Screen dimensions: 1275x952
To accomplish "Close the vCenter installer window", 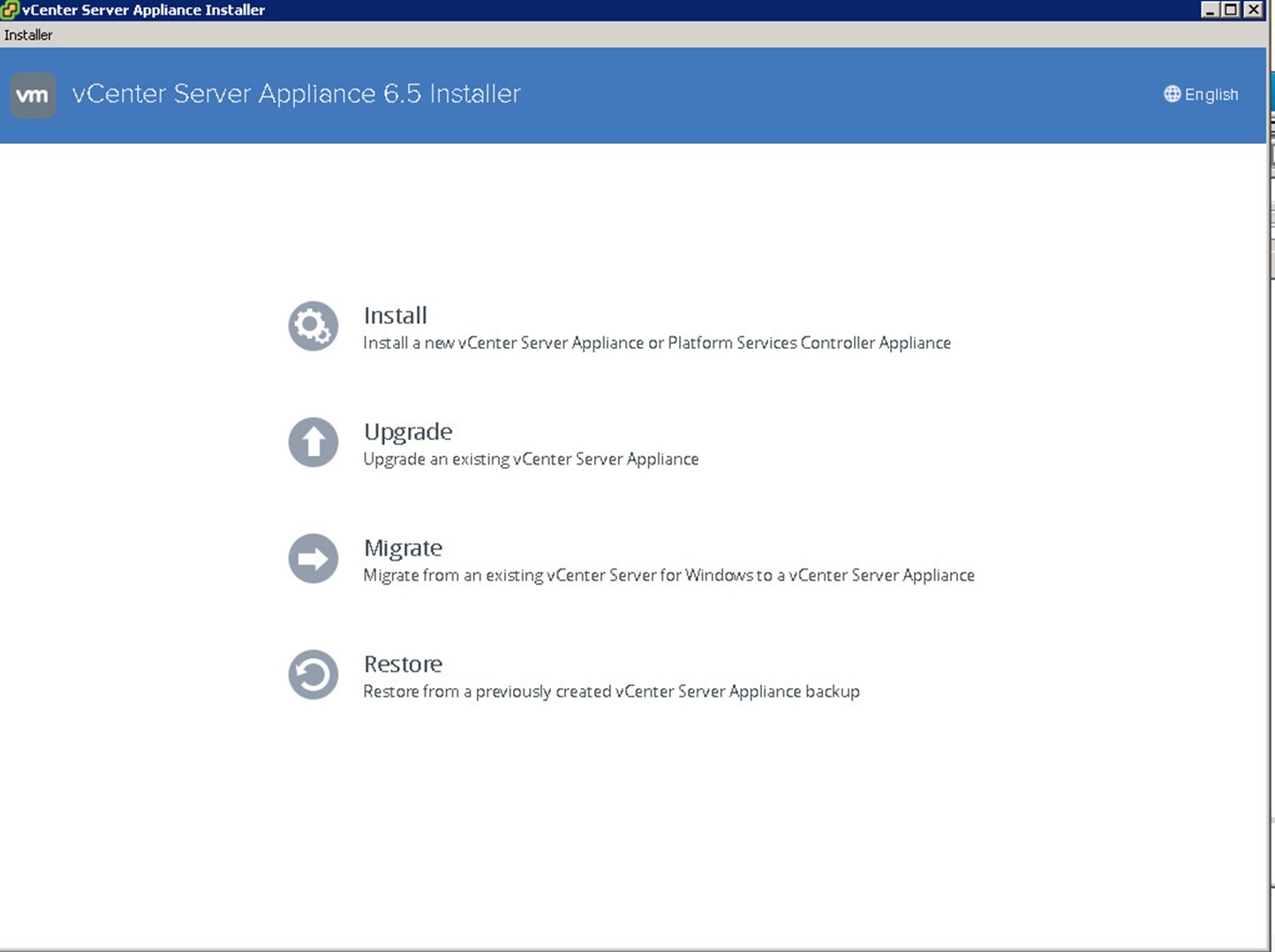I will tap(1253, 10).
